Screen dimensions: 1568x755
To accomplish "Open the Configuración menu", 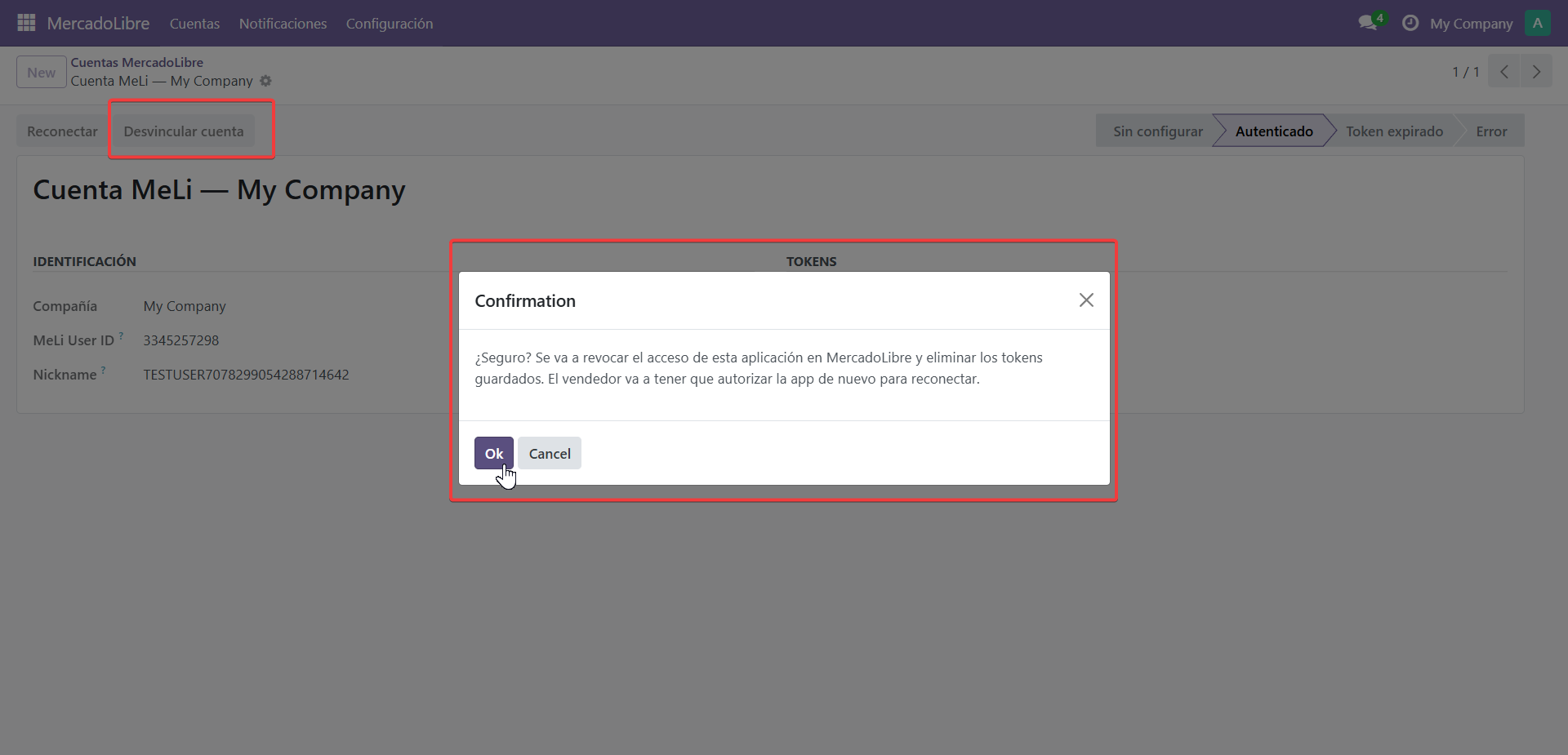I will [x=390, y=24].
